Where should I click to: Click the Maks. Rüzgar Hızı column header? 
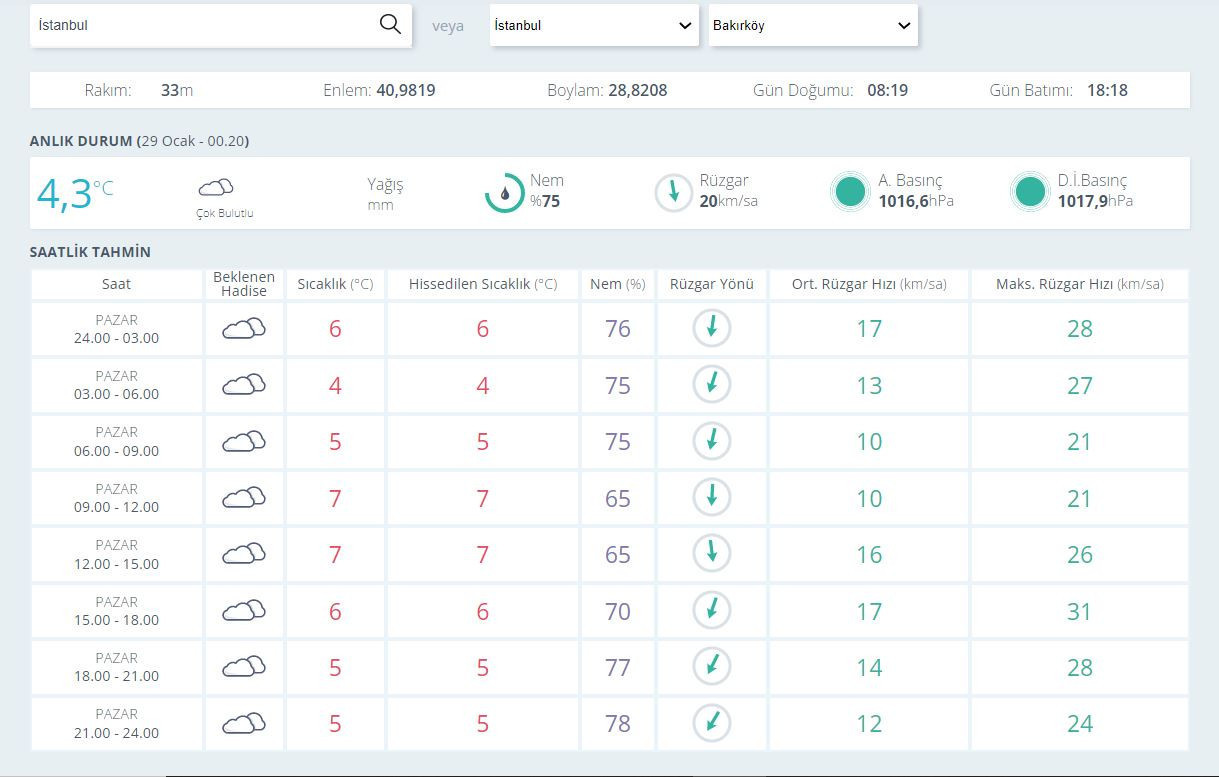click(x=1079, y=284)
